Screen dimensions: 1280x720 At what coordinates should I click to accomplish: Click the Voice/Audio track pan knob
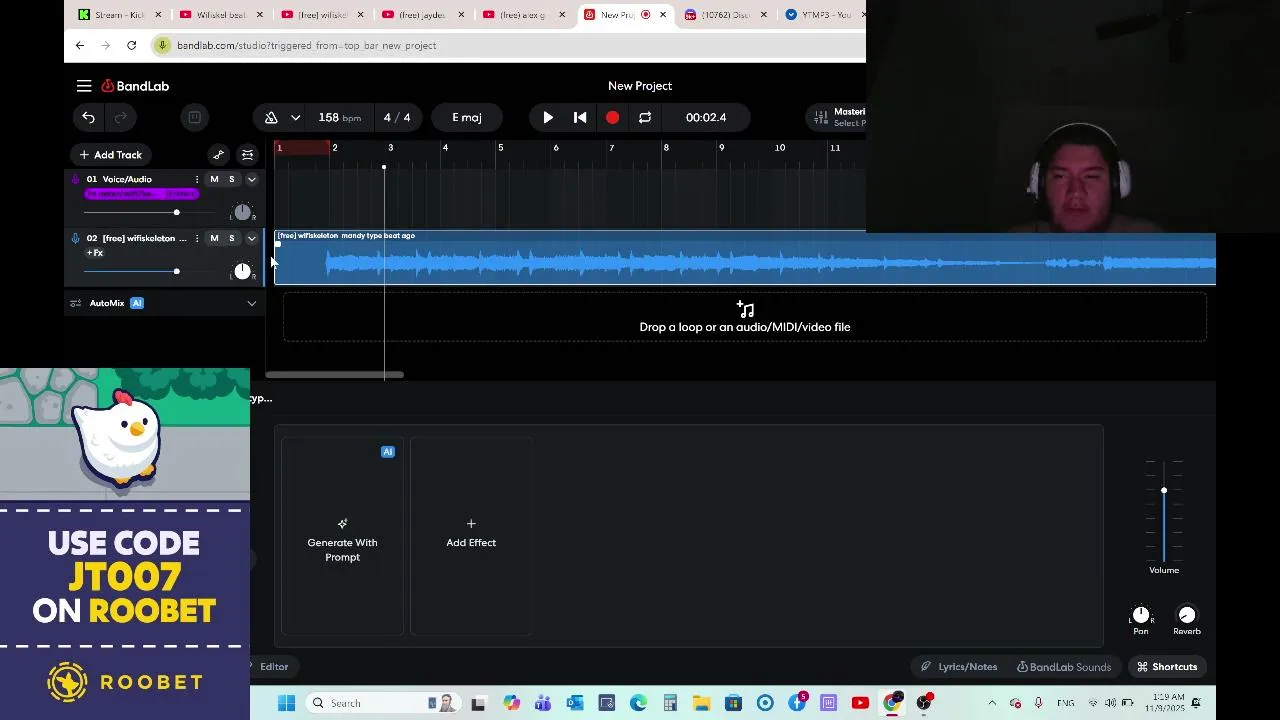click(x=242, y=213)
